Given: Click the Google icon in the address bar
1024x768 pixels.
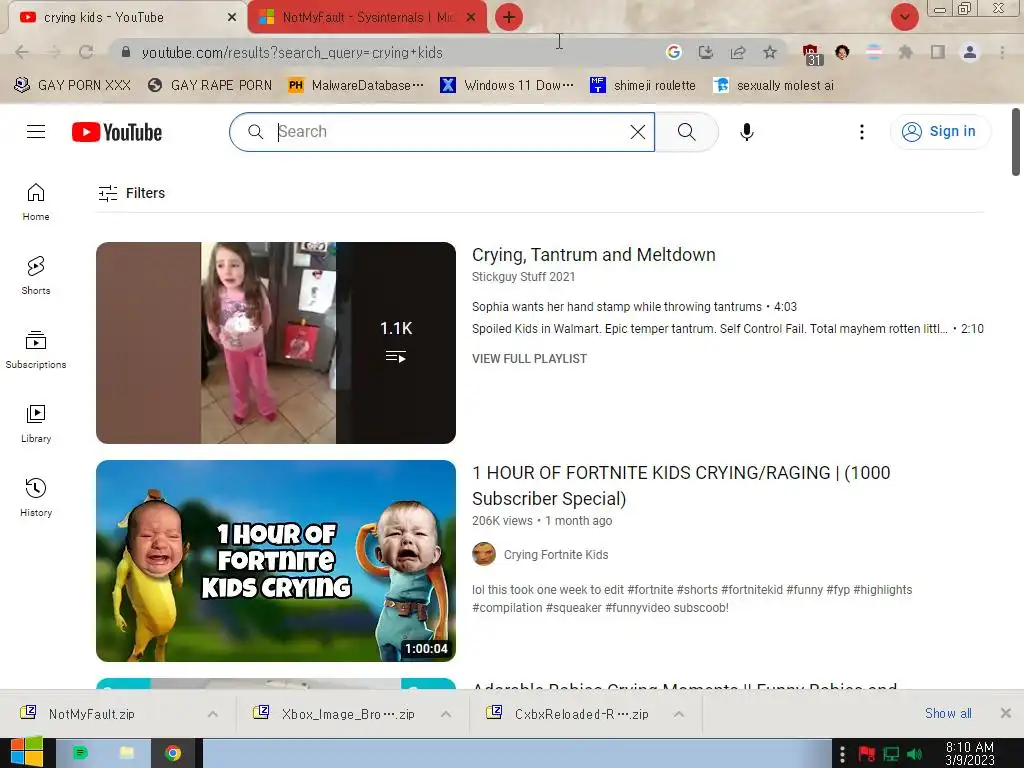Looking at the screenshot, I should tap(673, 52).
